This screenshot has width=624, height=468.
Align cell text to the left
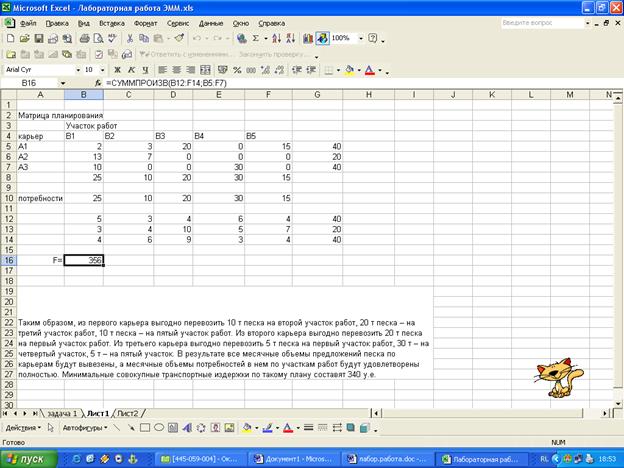point(162,70)
